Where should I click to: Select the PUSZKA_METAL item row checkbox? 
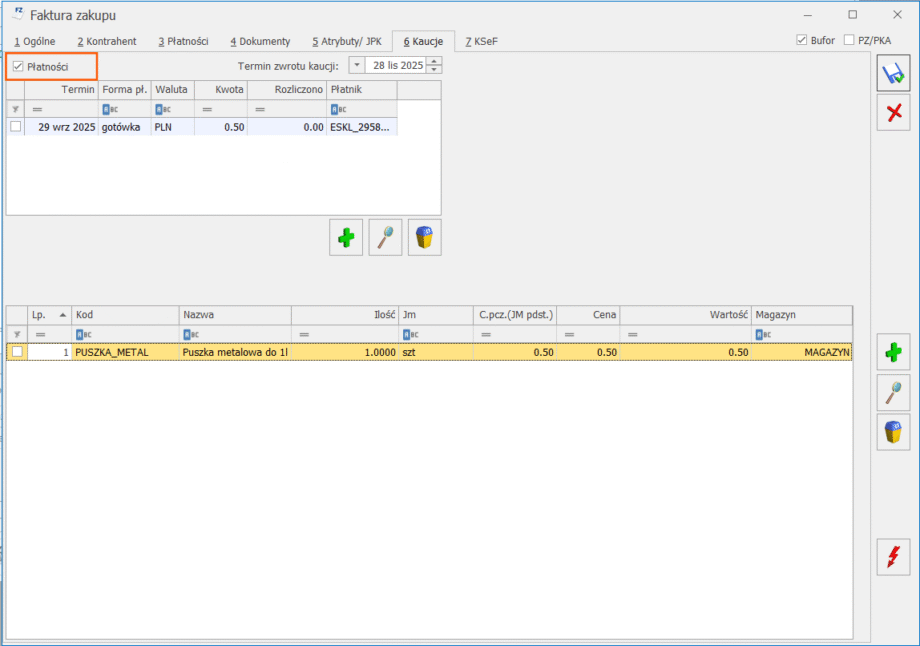(x=16, y=352)
